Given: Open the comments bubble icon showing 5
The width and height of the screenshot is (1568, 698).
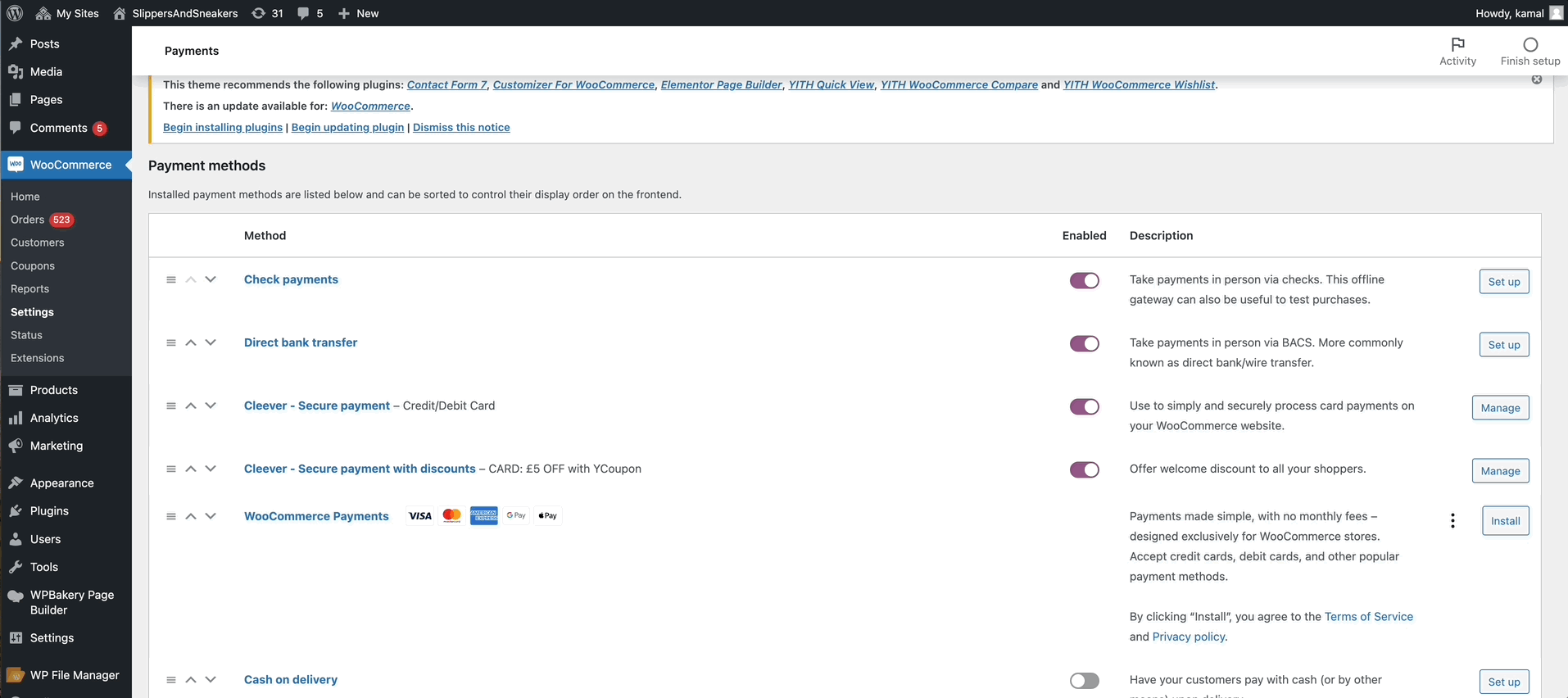Looking at the screenshot, I should [308, 13].
